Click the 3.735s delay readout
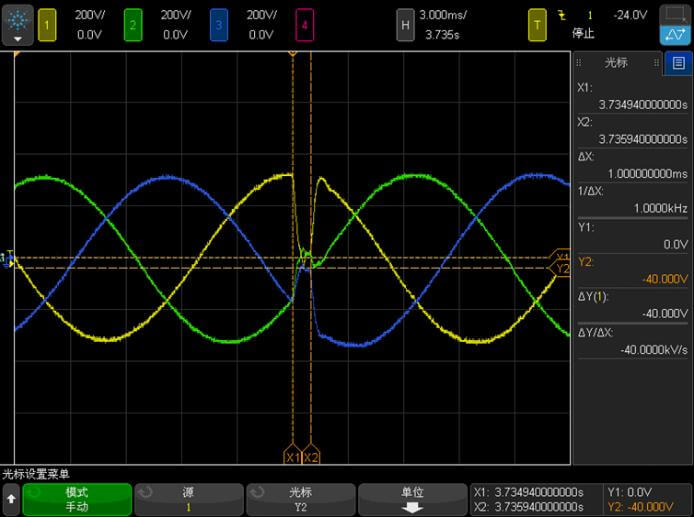 442,35
